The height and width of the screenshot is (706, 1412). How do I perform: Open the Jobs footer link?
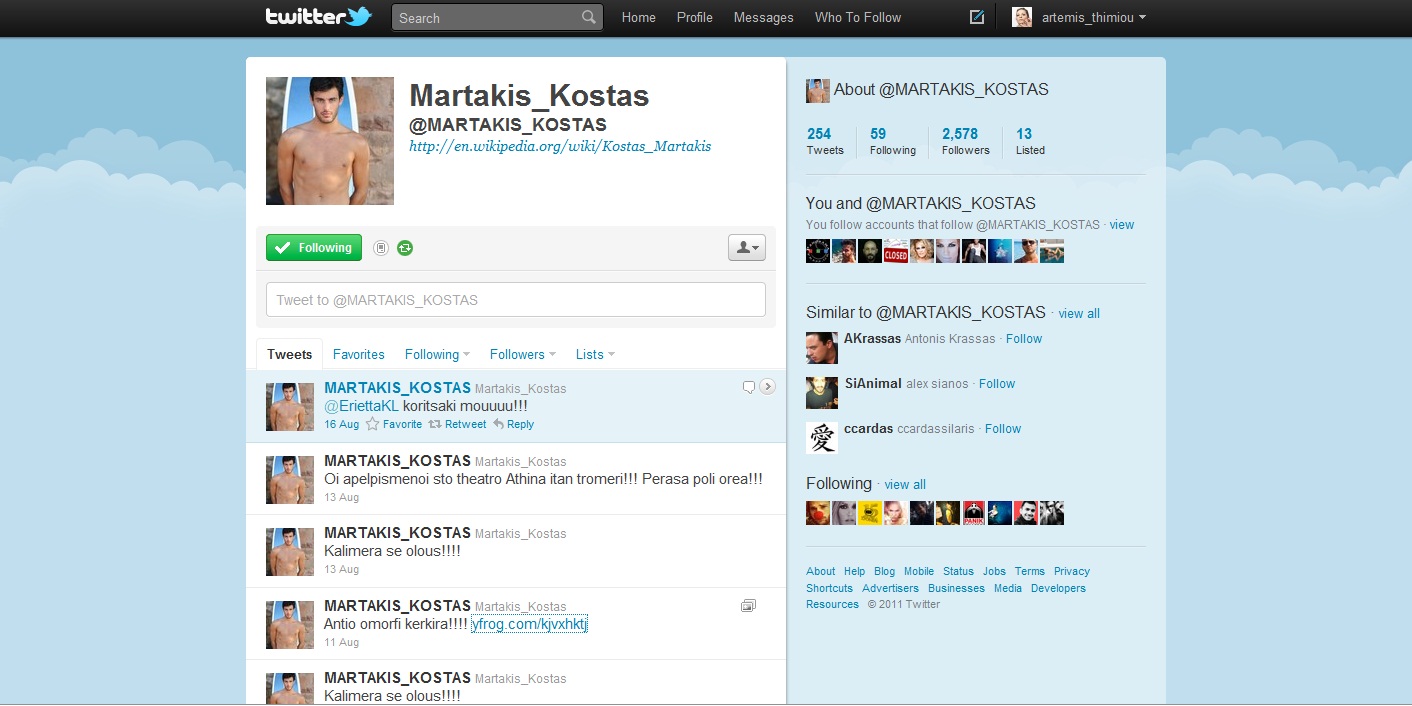point(994,572)
